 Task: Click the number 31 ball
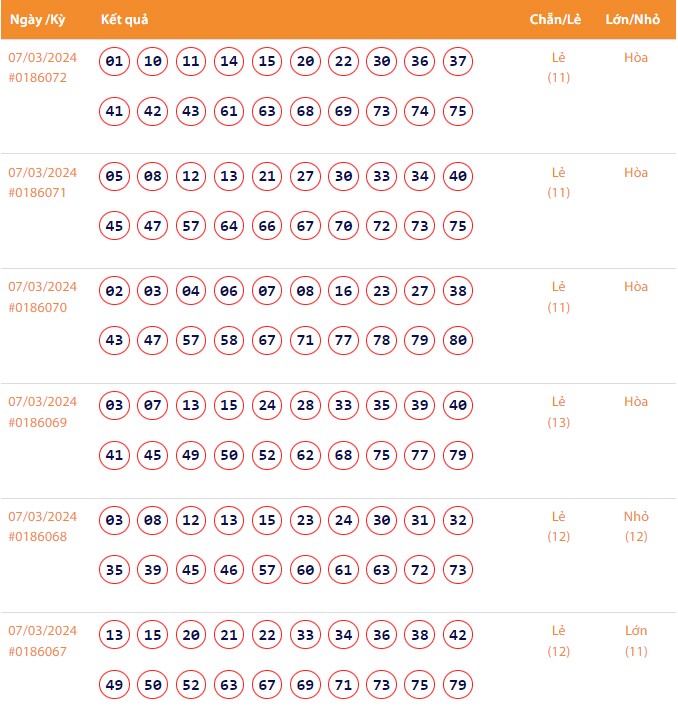[420, 521]
